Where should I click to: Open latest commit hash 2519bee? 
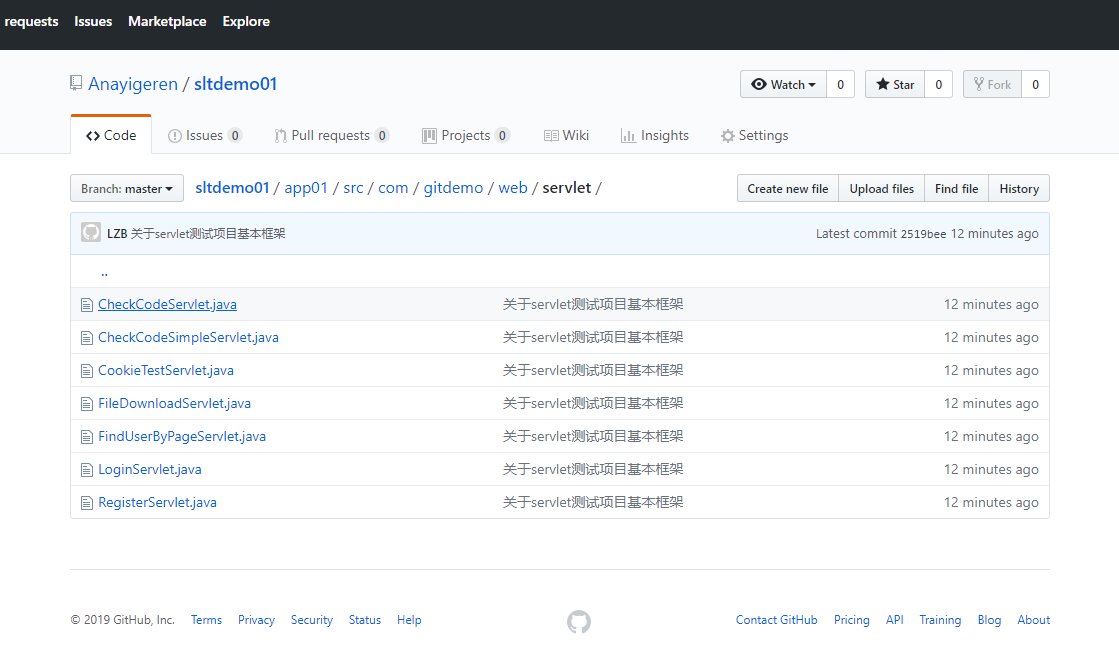click(923, 234)
